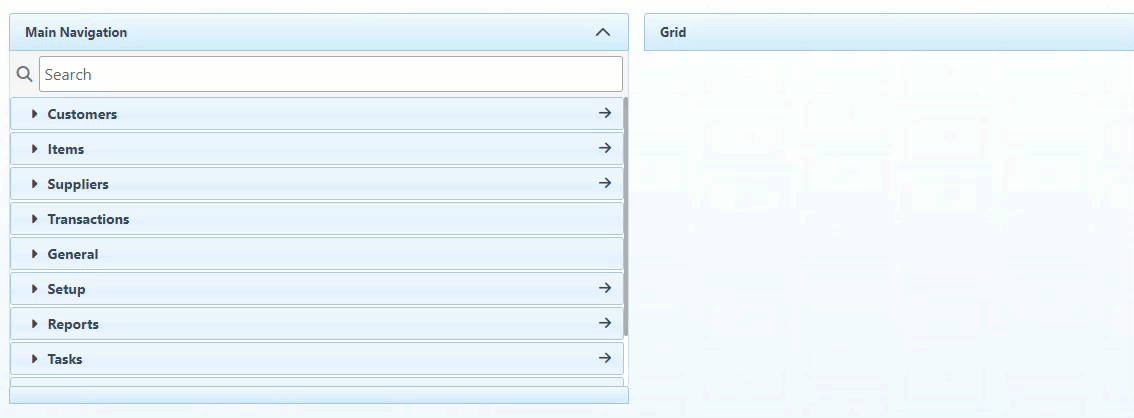Focus the Search input field
Image resolution: width=1134 pixels, height=418 pixels.
(x=330, y=74)
